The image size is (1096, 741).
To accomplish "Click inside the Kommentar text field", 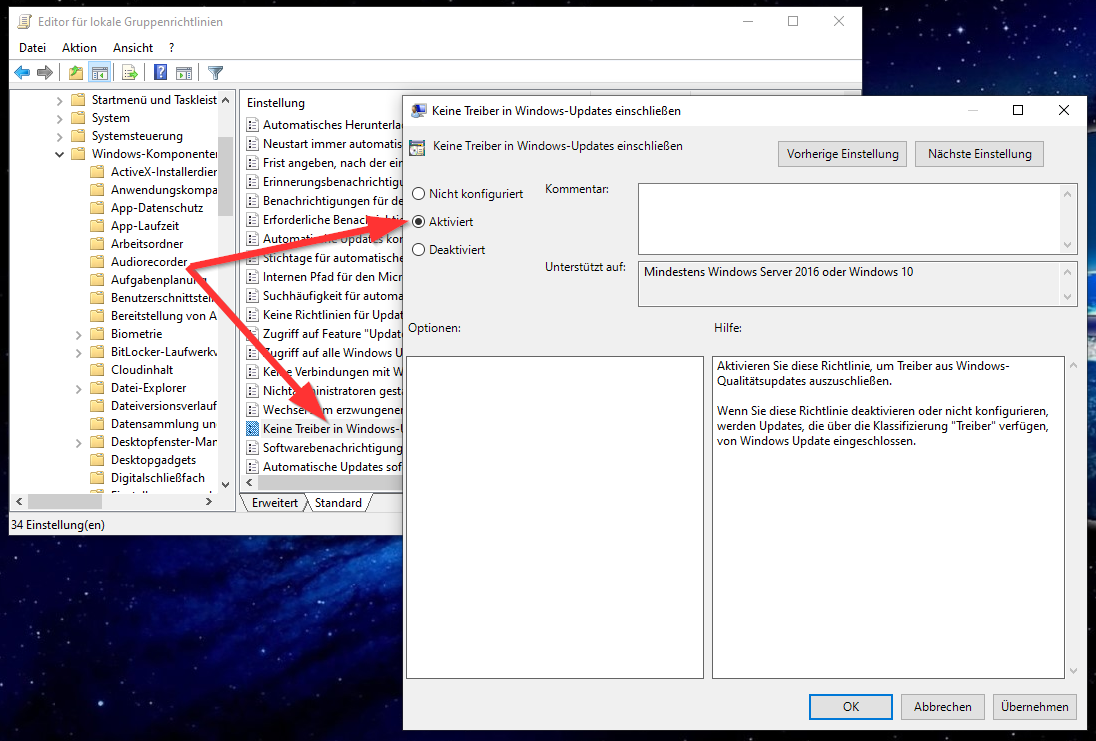I will click(x=850, y=219).
